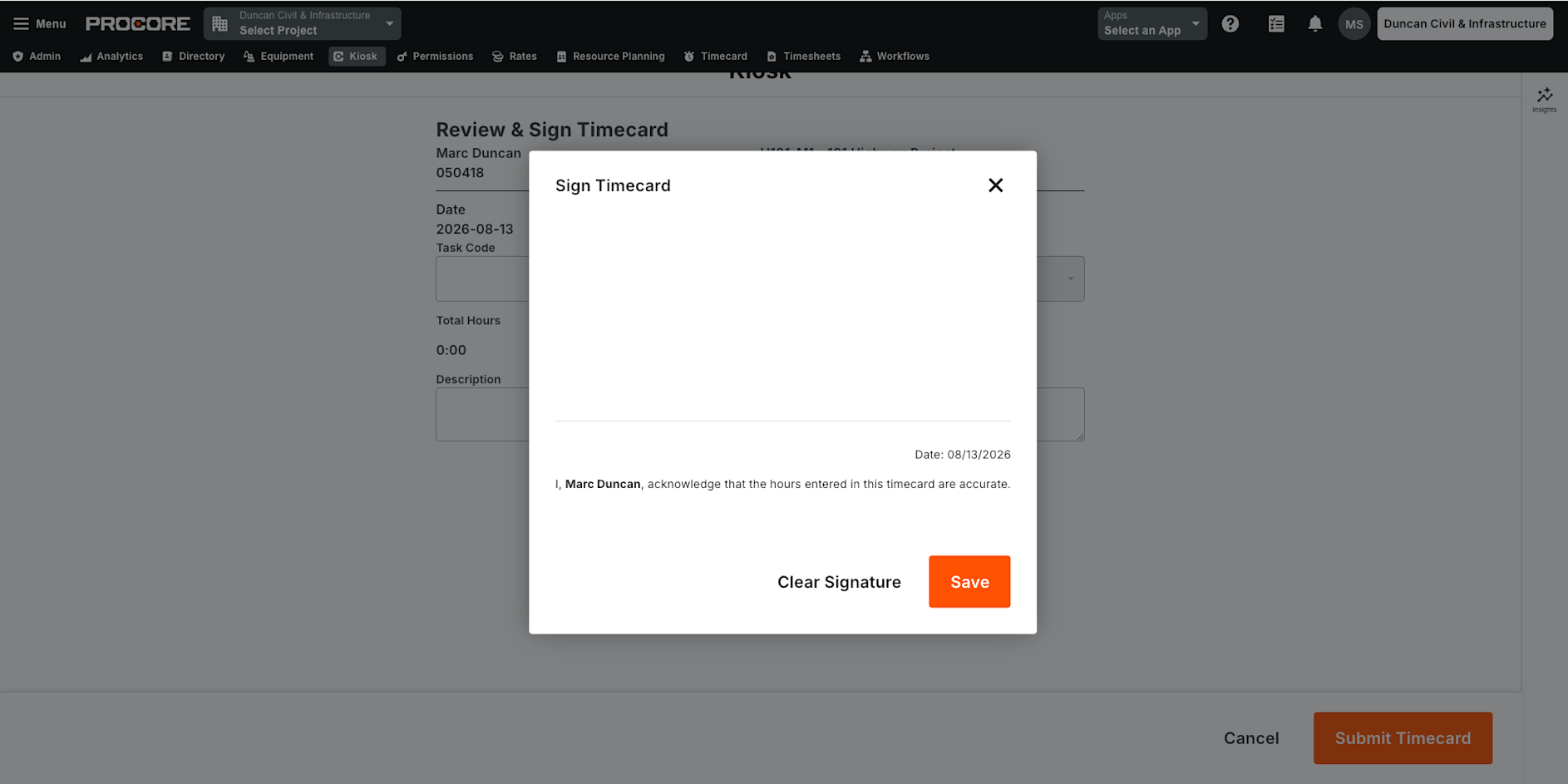The height and width of the screenshot is (784, 1568).
Task: Click the Kiosk icon in toolbar
Action: coord(338,57)
